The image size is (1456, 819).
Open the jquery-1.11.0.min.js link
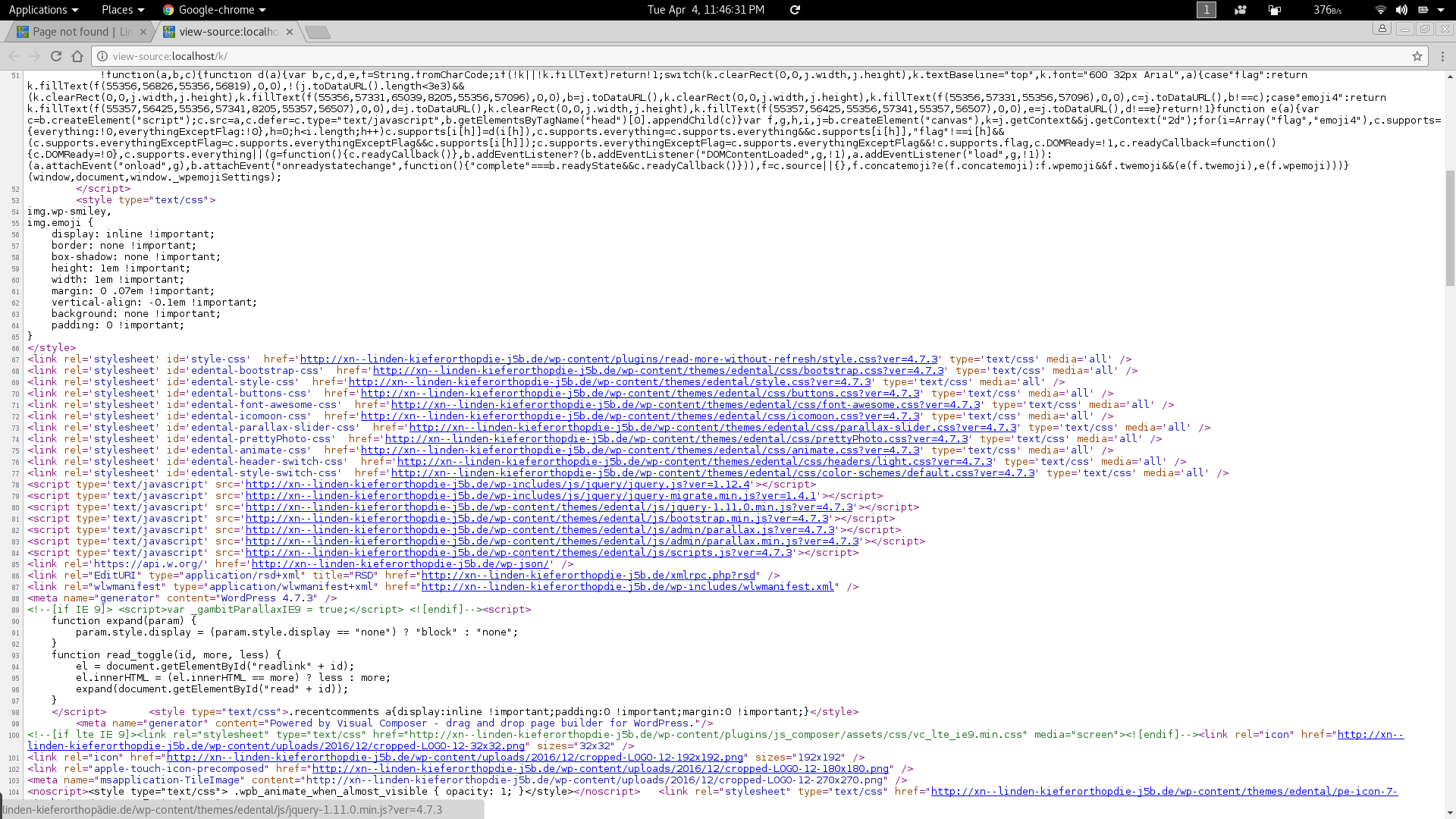coord(549,507)
